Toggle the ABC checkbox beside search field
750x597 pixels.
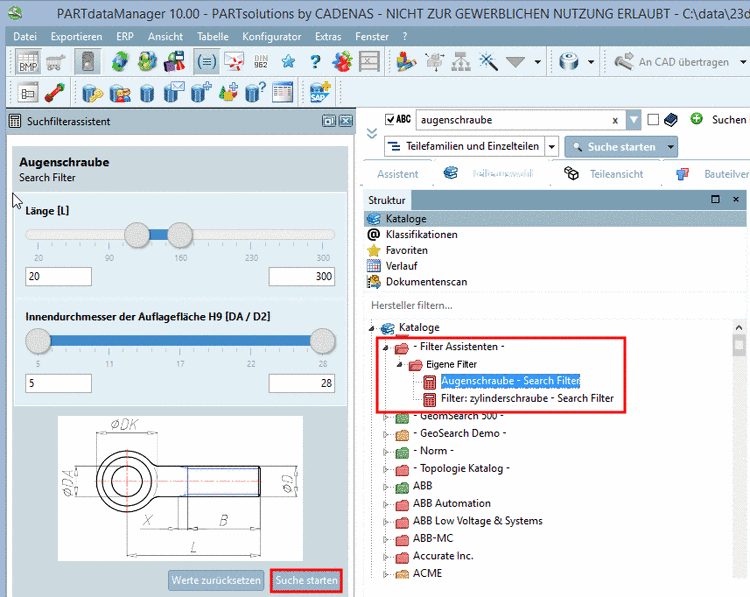(x=390, y=120)
